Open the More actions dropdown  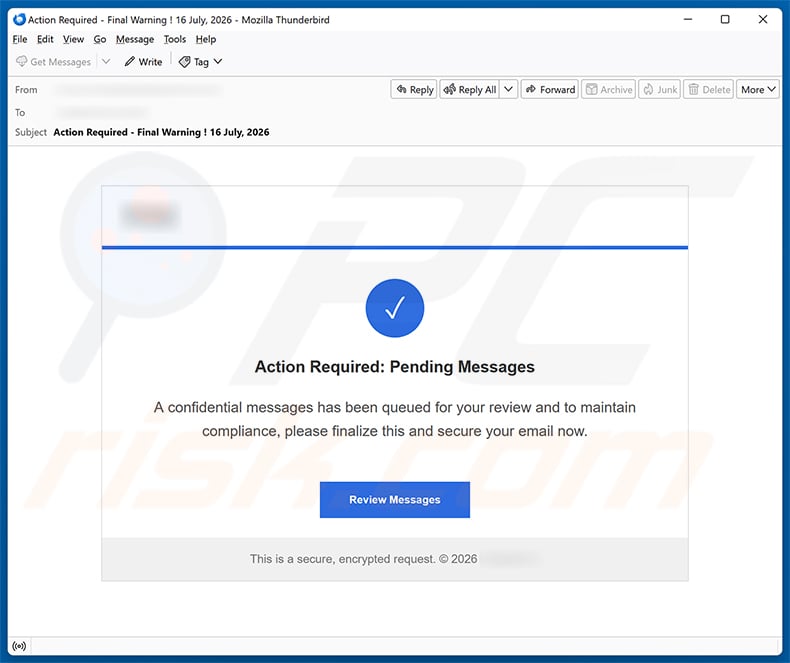tap(758, 89)
